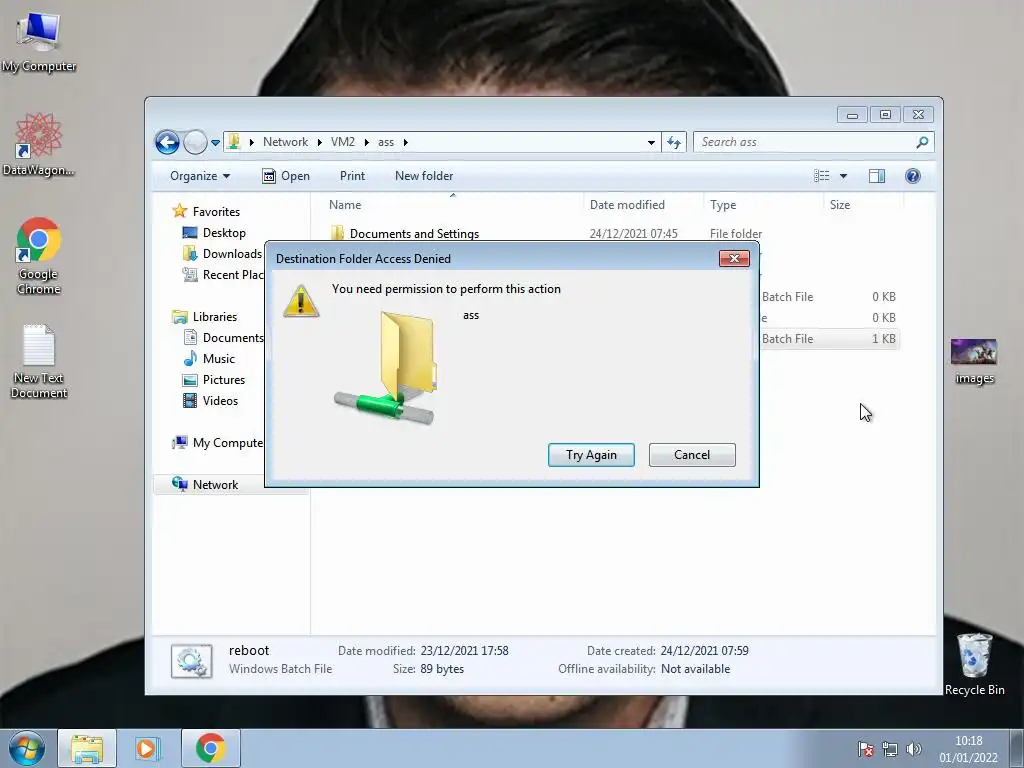Select New Text Document on desktop
The width and height of the screenshot is (1024, 768).
pos(39,361)
